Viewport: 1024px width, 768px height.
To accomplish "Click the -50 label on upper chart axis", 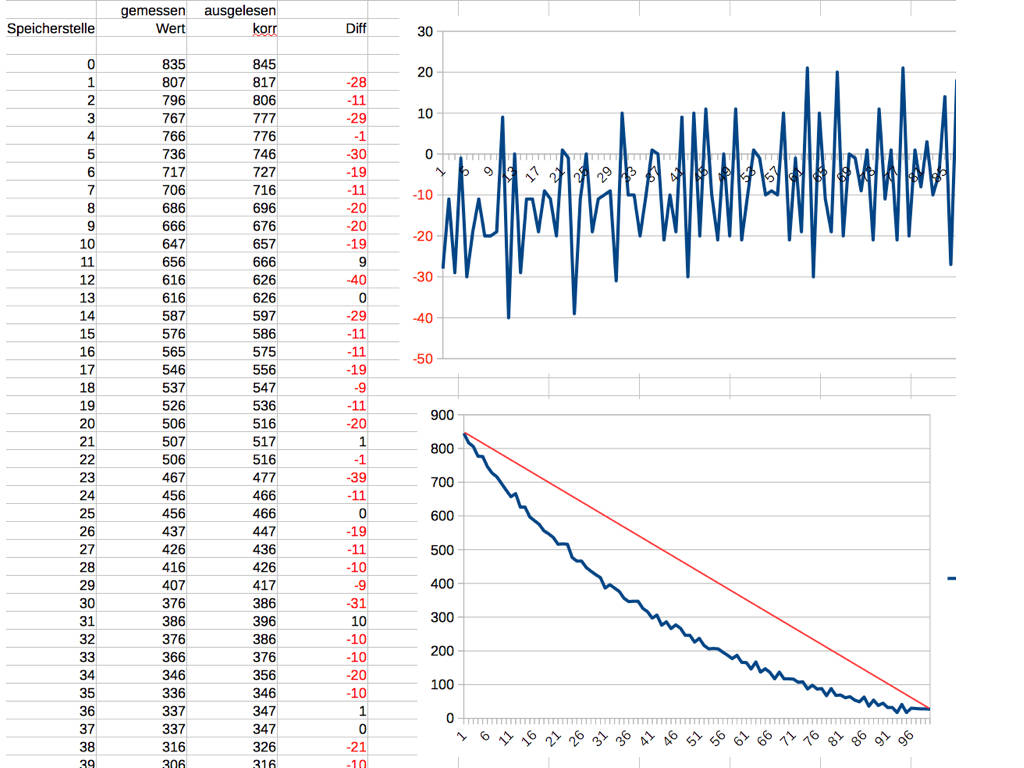I will 422,359.
